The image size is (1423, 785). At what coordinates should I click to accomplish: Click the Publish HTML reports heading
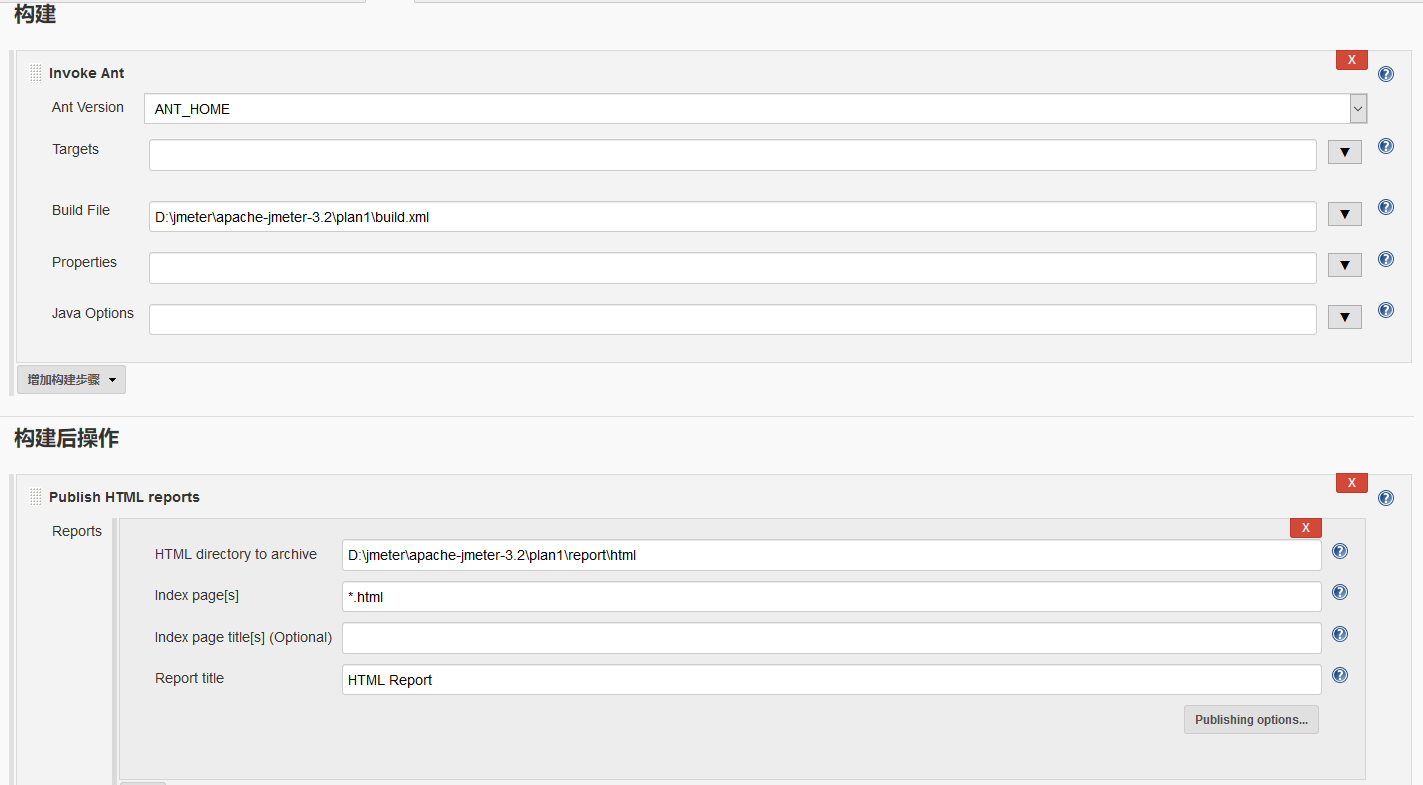click(124, 497)
